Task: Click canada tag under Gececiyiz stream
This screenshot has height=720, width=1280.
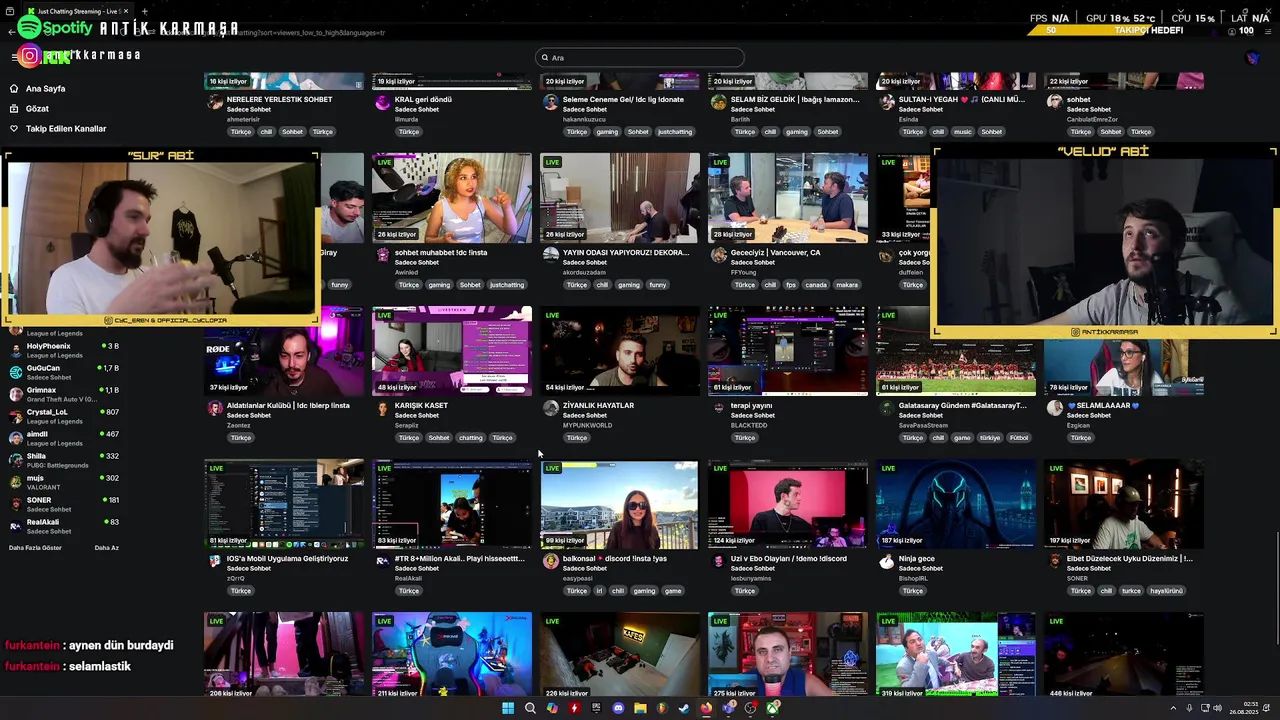Action: pos(816,284)
